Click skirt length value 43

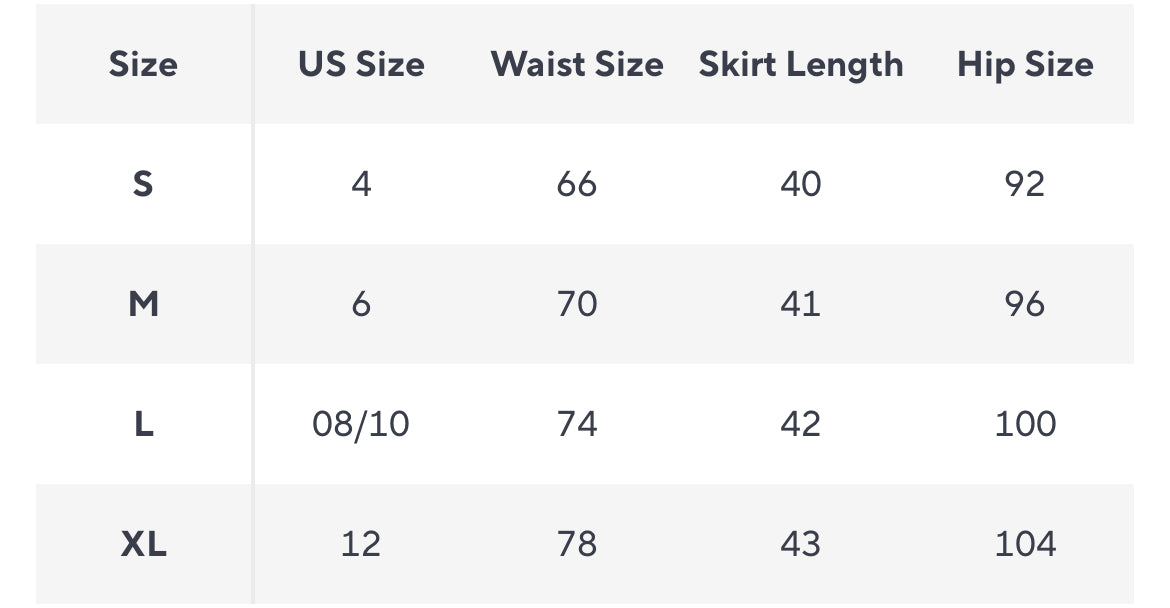click(800, 544)
